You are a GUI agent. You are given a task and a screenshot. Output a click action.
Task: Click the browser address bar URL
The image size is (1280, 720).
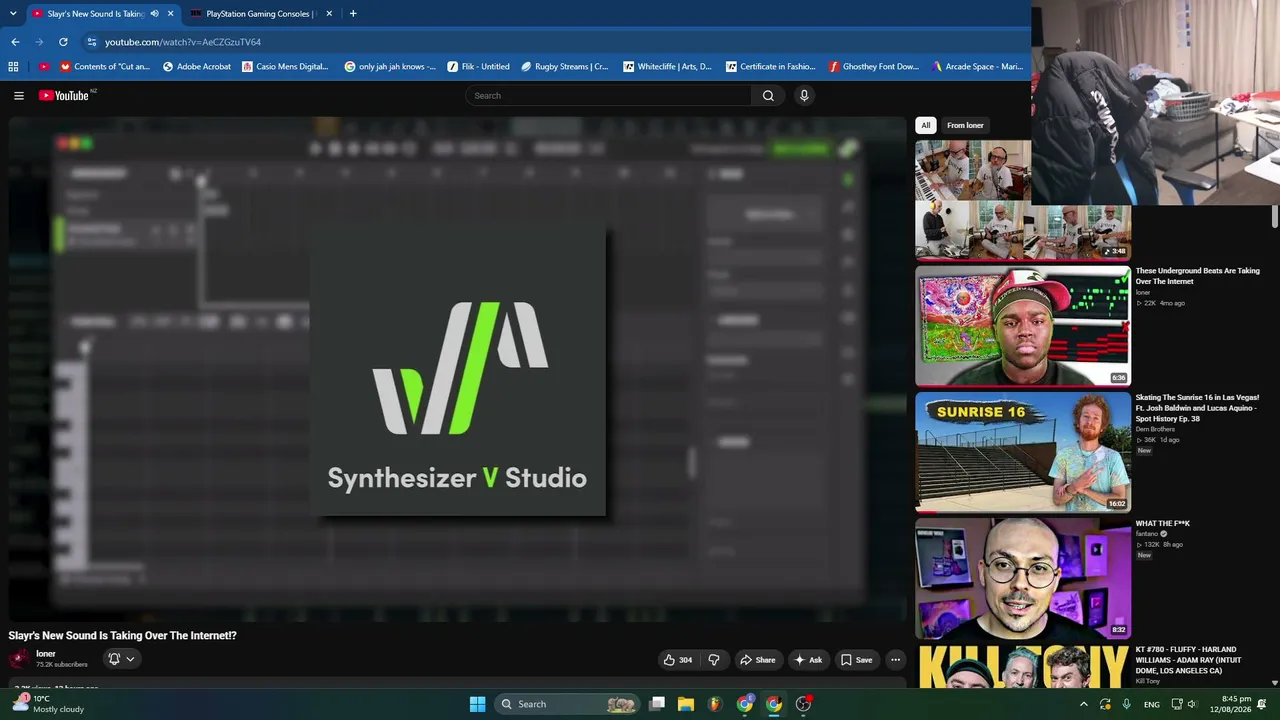(183, 42)
